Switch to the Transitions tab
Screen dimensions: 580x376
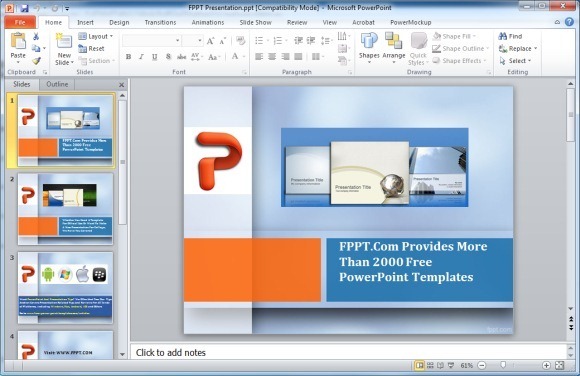tap(160, 23)
